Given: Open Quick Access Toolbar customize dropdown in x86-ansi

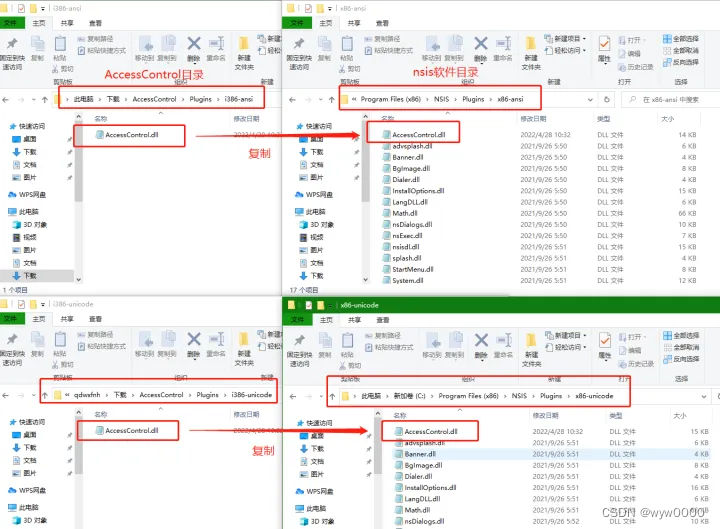Looking at the screenshot, I should [329, 8].
